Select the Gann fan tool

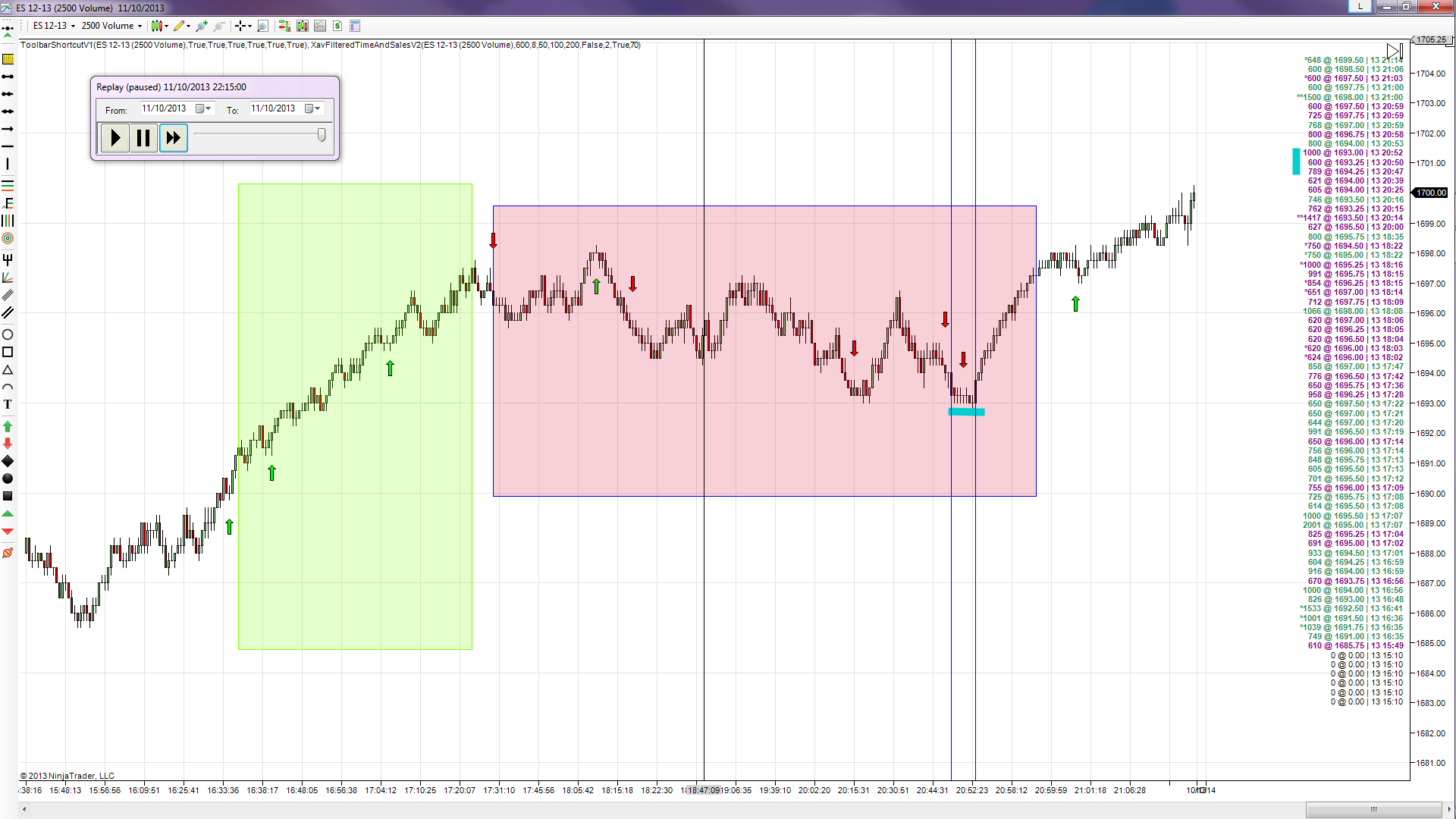pos(8,278)
